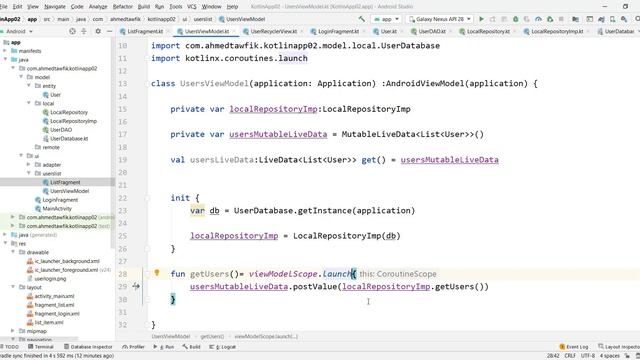
Task: Open the Navigate menu
Action: [55, 7]
